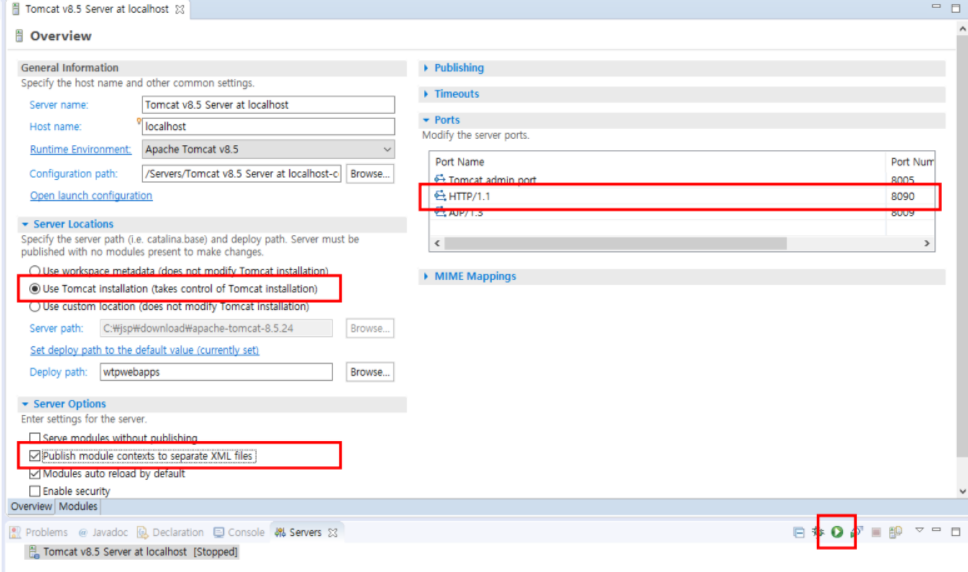Viewport: 968px width, 572px height.
Task: Select the Use custom location radio option
Action: pyautogui.click(x=35, y=307)
